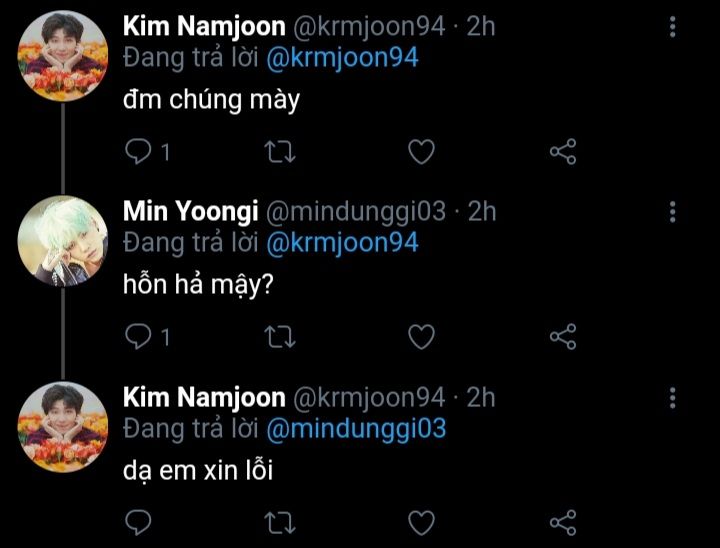The height and width of the screenshot is (548, 720).
Task: Open @krmjoon94 mention in Min Yoongi's reply
Action: [343, 243]
